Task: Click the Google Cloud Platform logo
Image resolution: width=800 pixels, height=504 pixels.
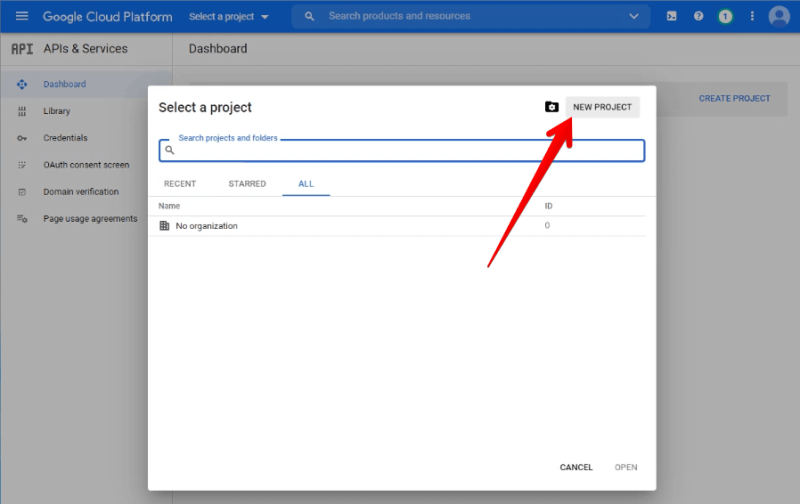Action: (x=108, y=17)
